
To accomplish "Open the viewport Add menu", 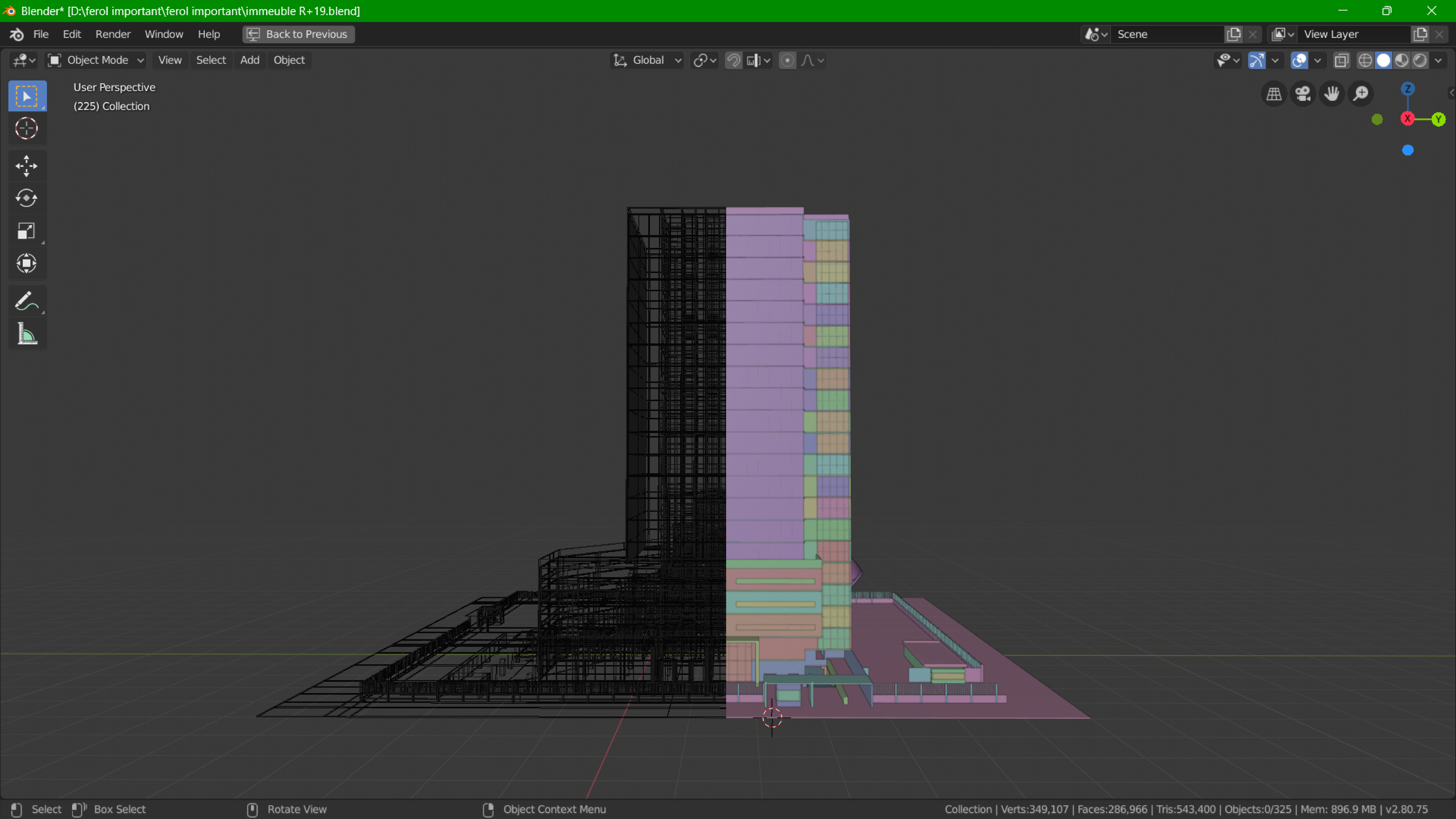I will point(250,60).
